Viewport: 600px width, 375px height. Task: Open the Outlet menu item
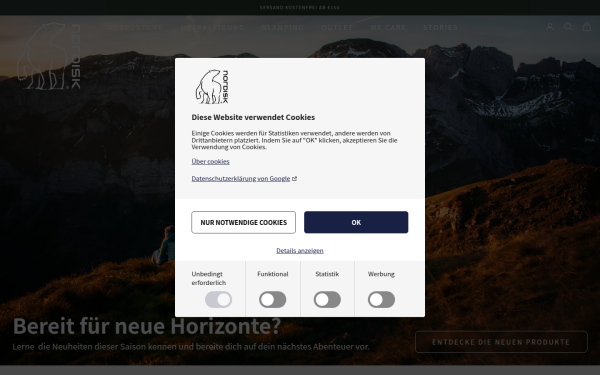pyautogui.click(x=337, y=28)
